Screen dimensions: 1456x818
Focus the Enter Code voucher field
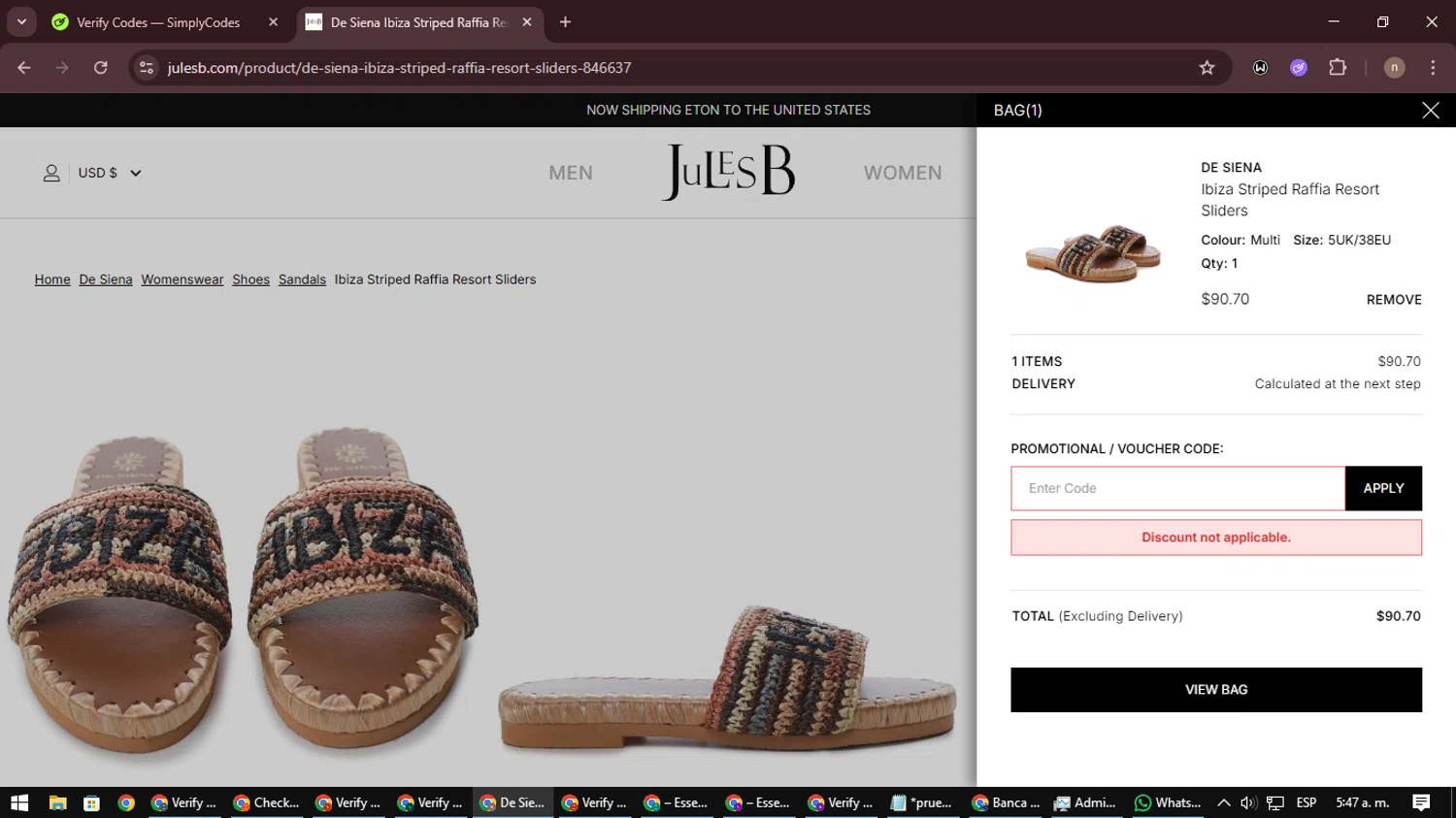point(1177,488)
